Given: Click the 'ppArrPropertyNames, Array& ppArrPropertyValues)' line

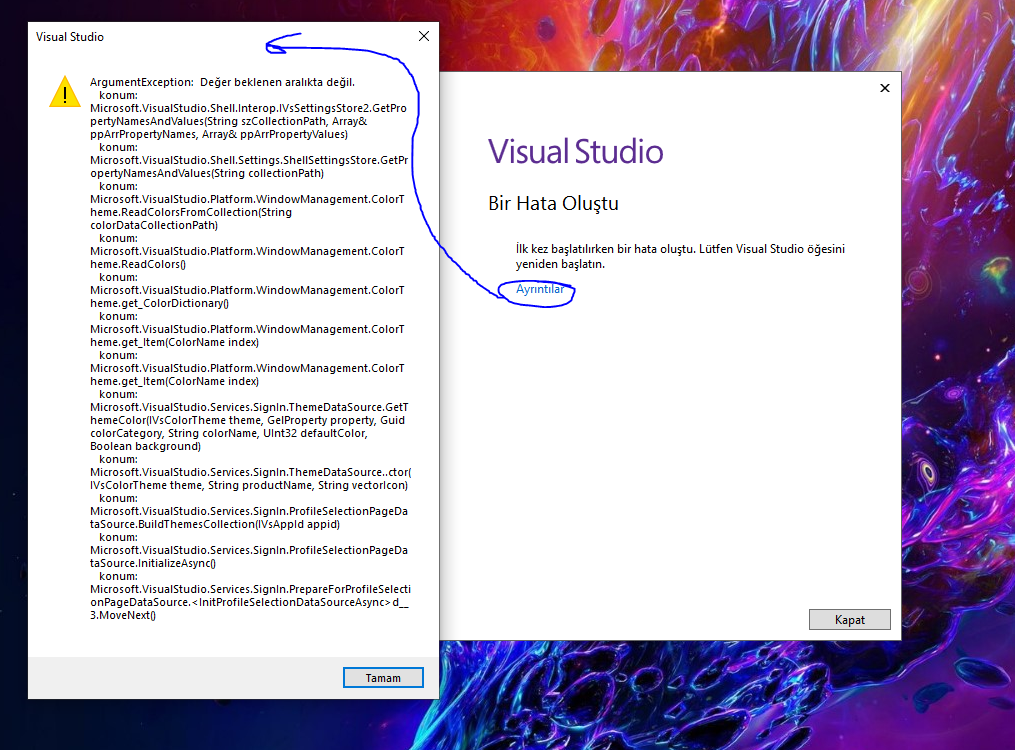Looking at the screenshot, I should (219, 134).
